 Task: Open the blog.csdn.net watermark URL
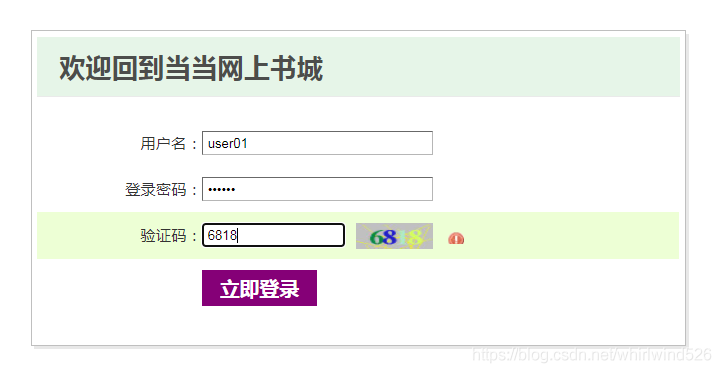592,355
